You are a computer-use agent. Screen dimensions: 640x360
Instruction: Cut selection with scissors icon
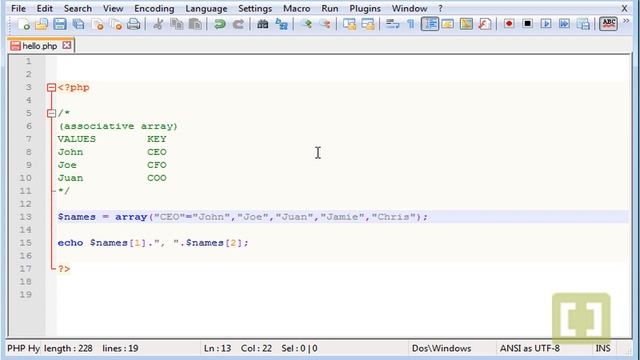tap(158, 24)
